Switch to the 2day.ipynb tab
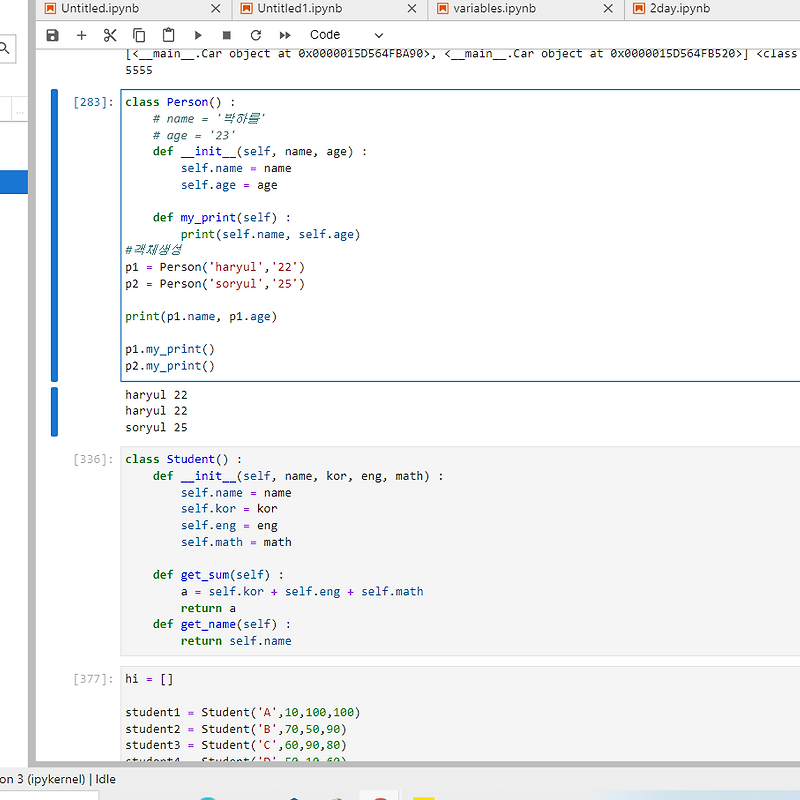 tap(680, 9)
